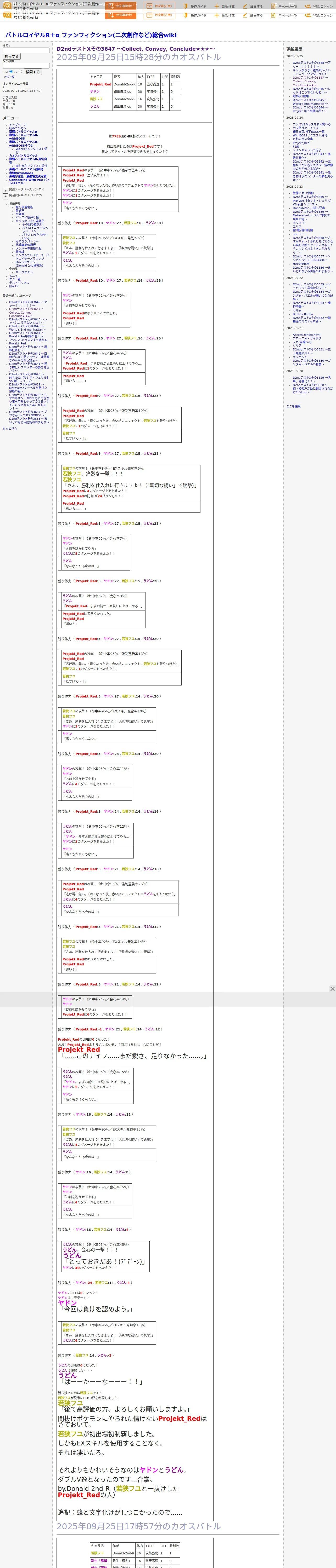Focus the タグ検索 input field

coord(26,66)
